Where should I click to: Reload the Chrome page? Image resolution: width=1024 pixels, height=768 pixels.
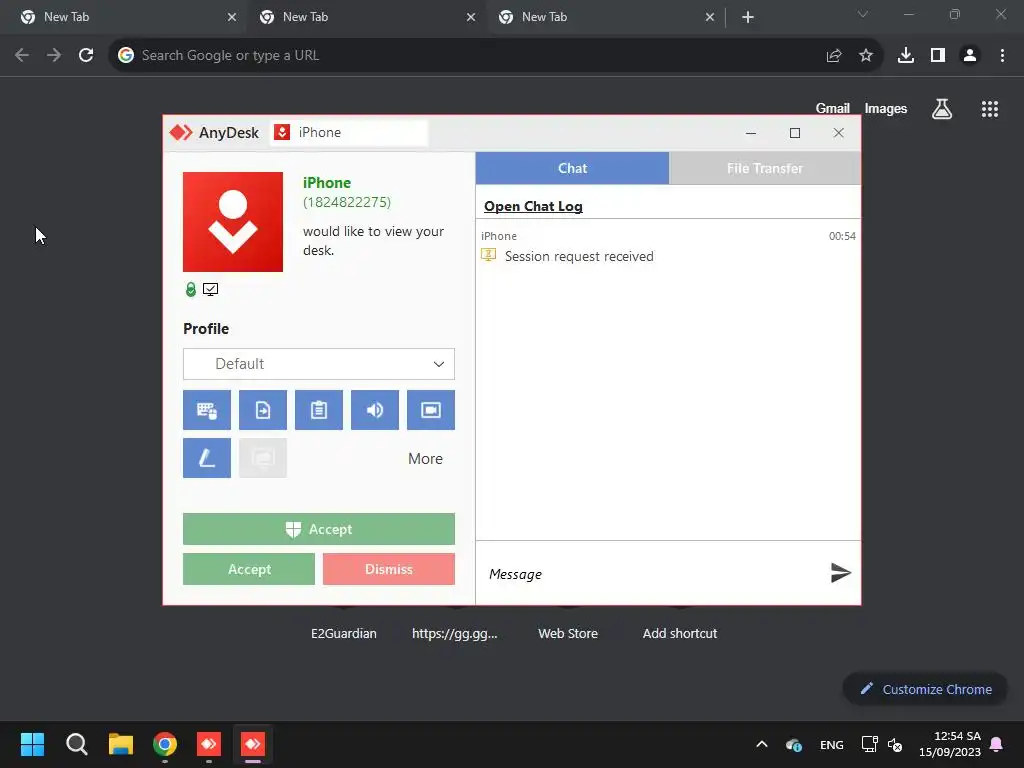point(86,56)
